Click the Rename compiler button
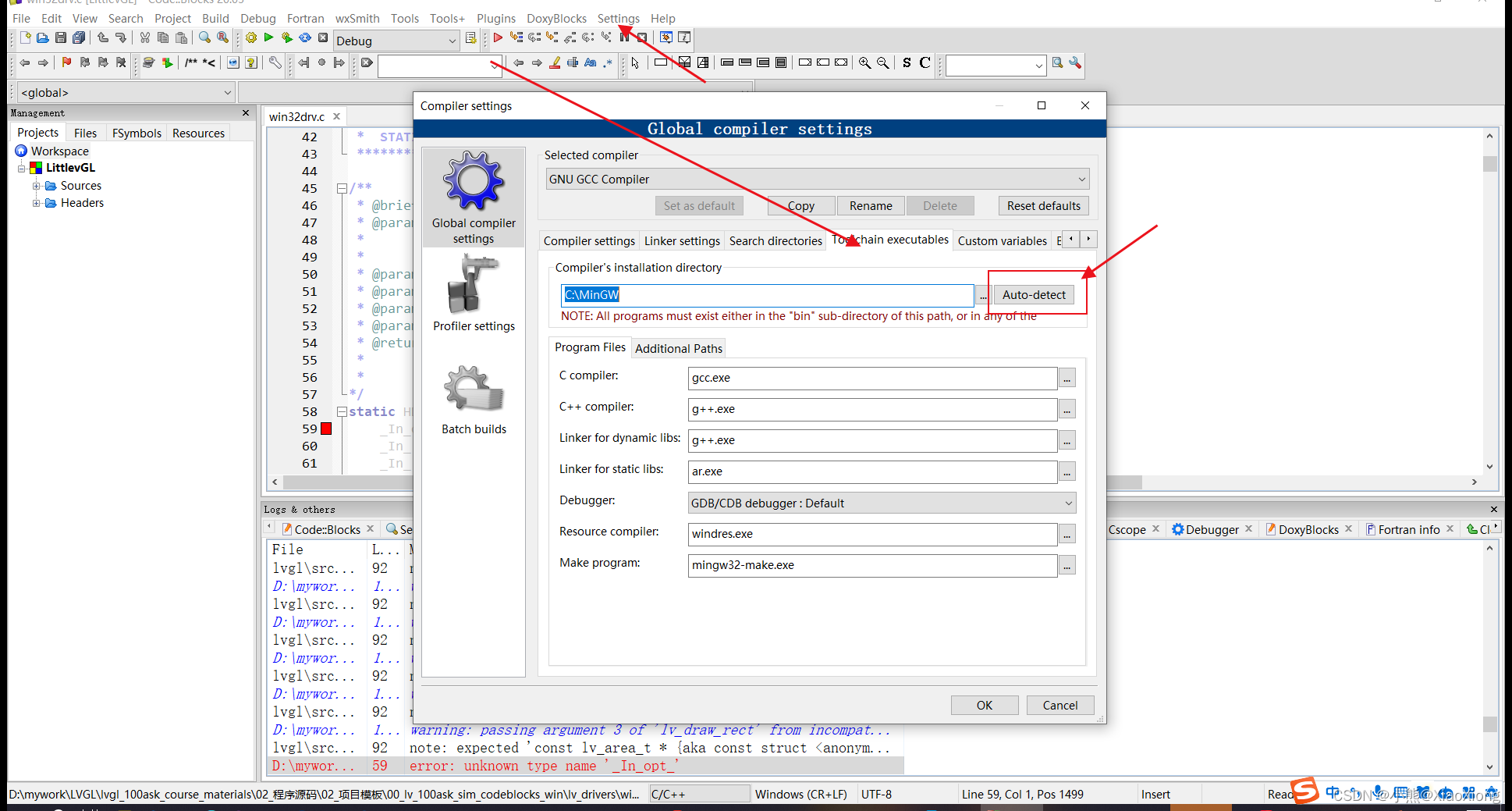Viewport: 1512px width, 811px height. tap(871, 205)
